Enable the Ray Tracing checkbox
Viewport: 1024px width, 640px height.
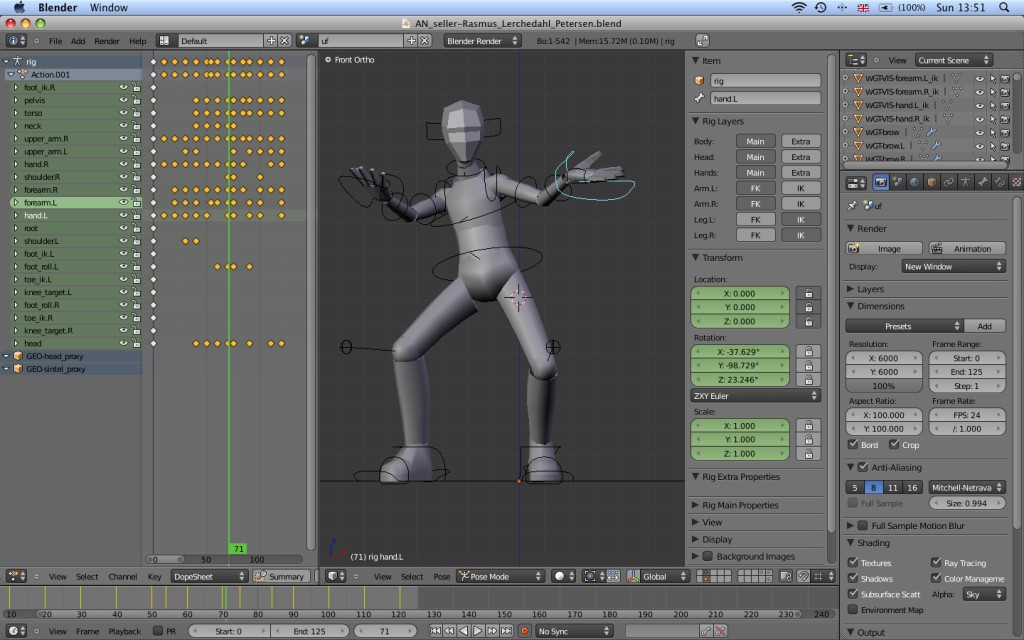(x=936, y=563)
